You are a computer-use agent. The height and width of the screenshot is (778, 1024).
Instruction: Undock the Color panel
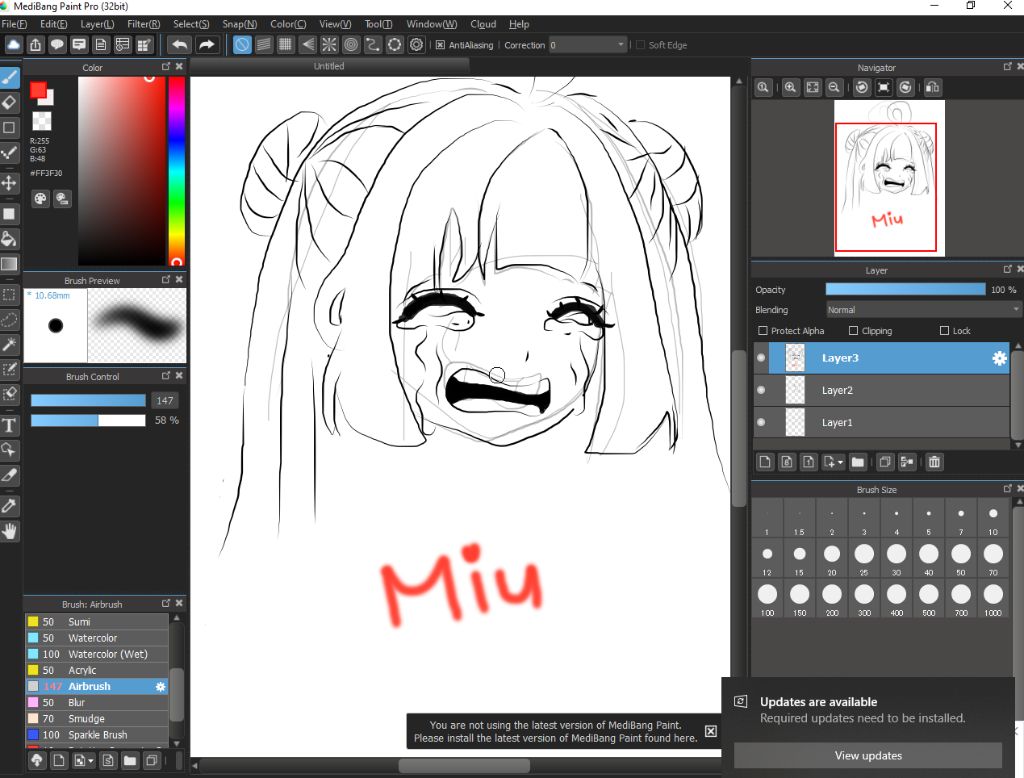click(166, 67)
